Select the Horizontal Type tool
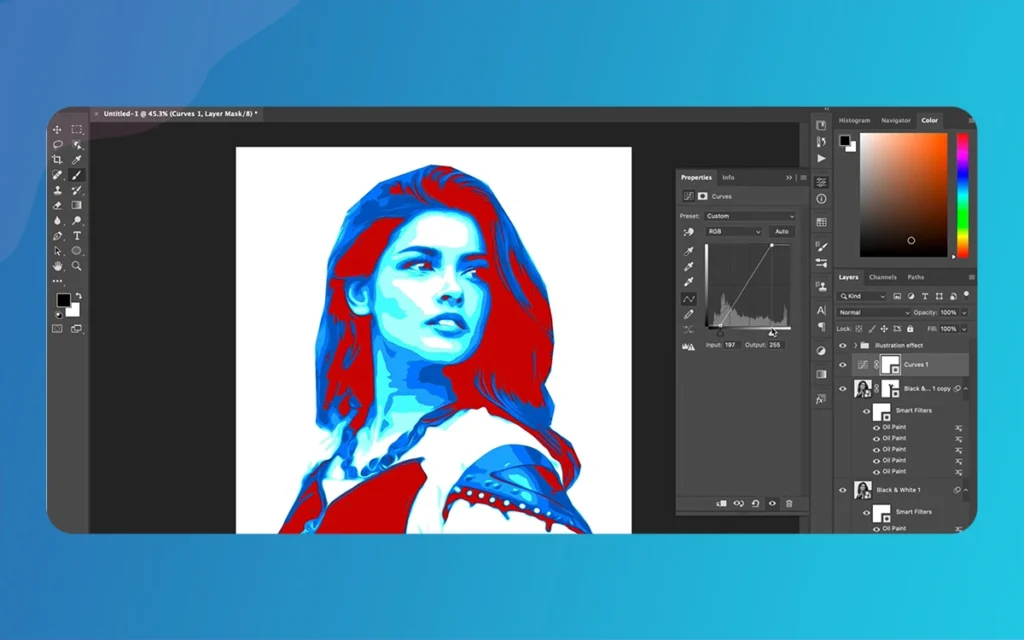Image resolution: width=1024 pixels, height=640 pixels. (77, 236)
